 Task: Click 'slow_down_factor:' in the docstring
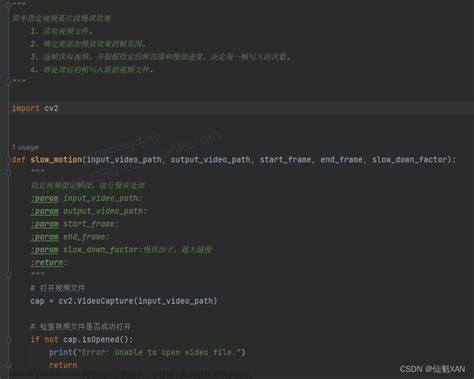point(103,250)
